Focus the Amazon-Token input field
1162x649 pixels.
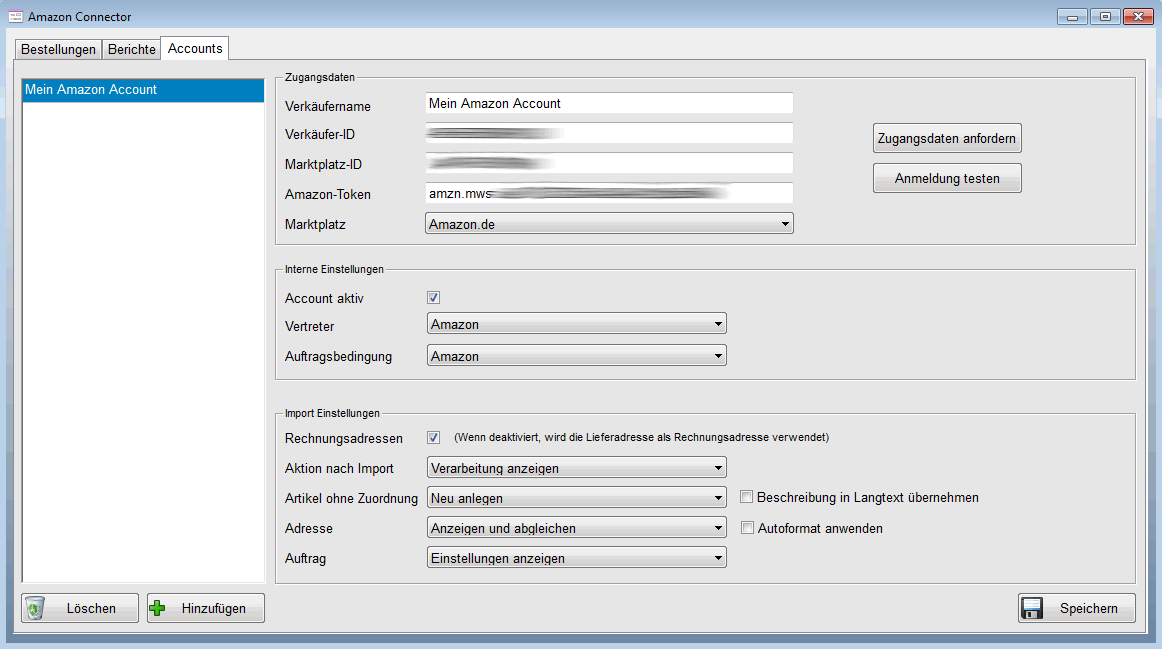(x=609, y=193)
